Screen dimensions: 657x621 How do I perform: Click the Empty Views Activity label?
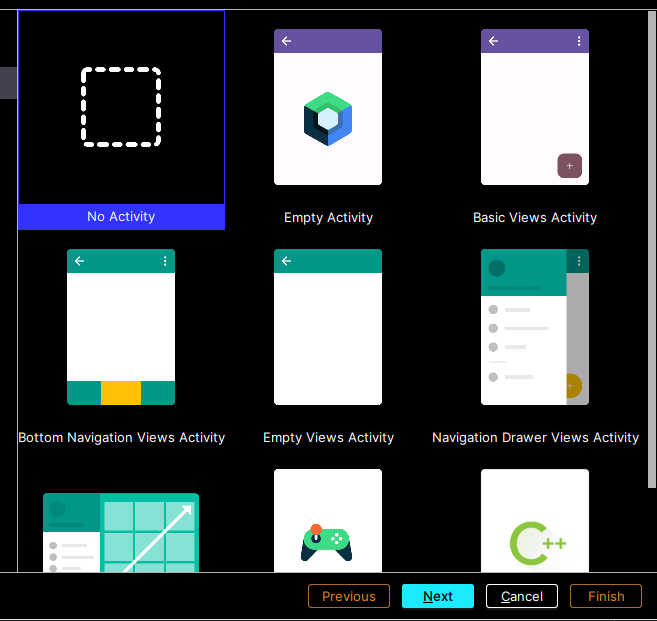pyautogui.click(x=328, y=437)
